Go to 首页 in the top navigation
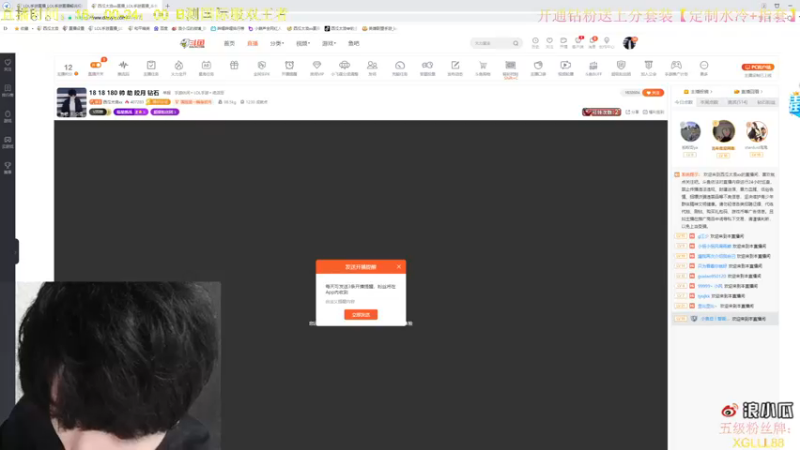Screen dimensions: 800x450 (229, 43)
